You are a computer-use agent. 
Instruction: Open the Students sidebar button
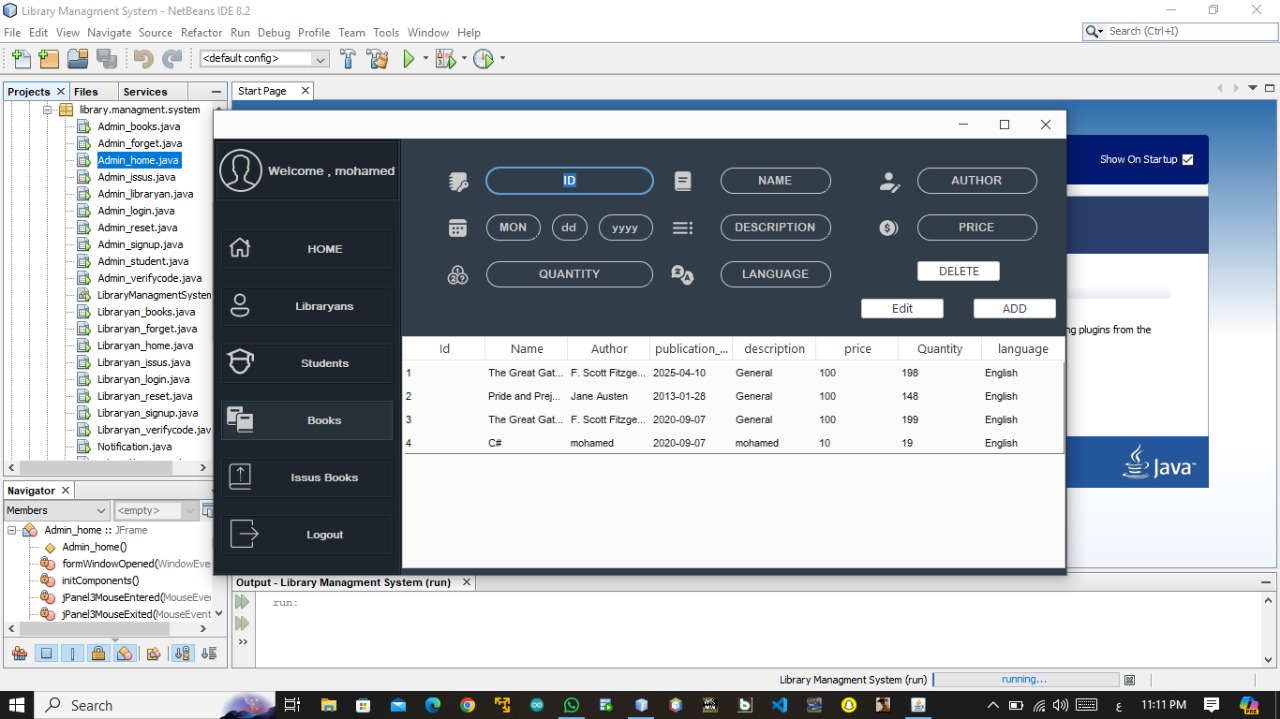[306, 363]
